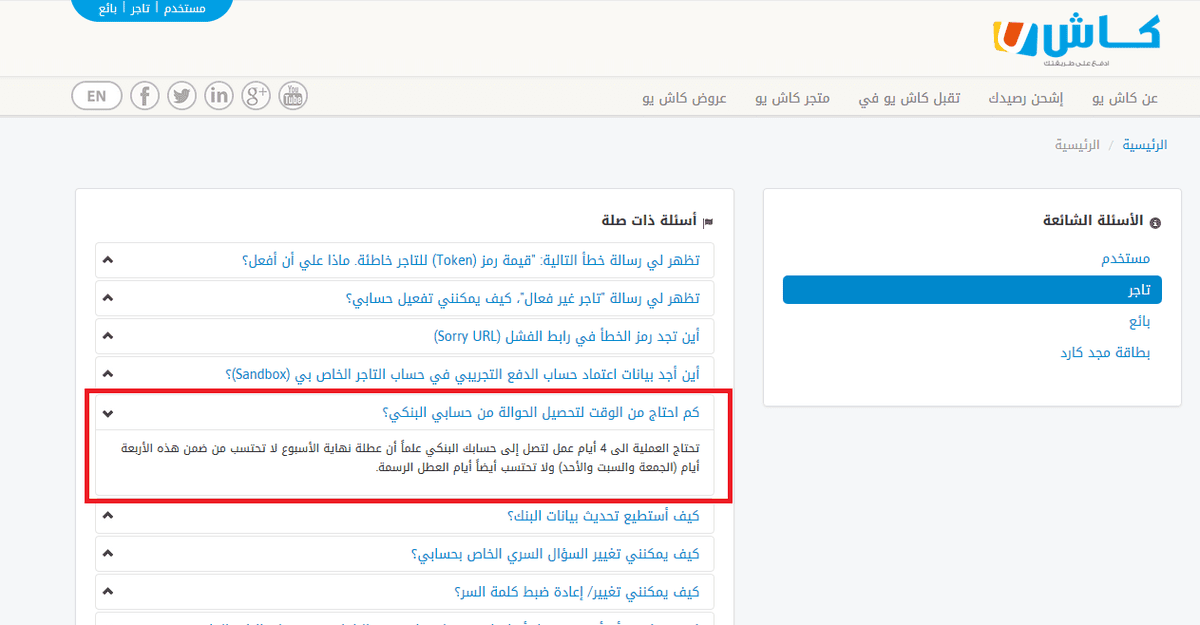Image resolution: width=1200 pixels, height=625 pixels.
Task: Open the Facebook social icon
Action: pyautogui.click(x=145, y=96)
